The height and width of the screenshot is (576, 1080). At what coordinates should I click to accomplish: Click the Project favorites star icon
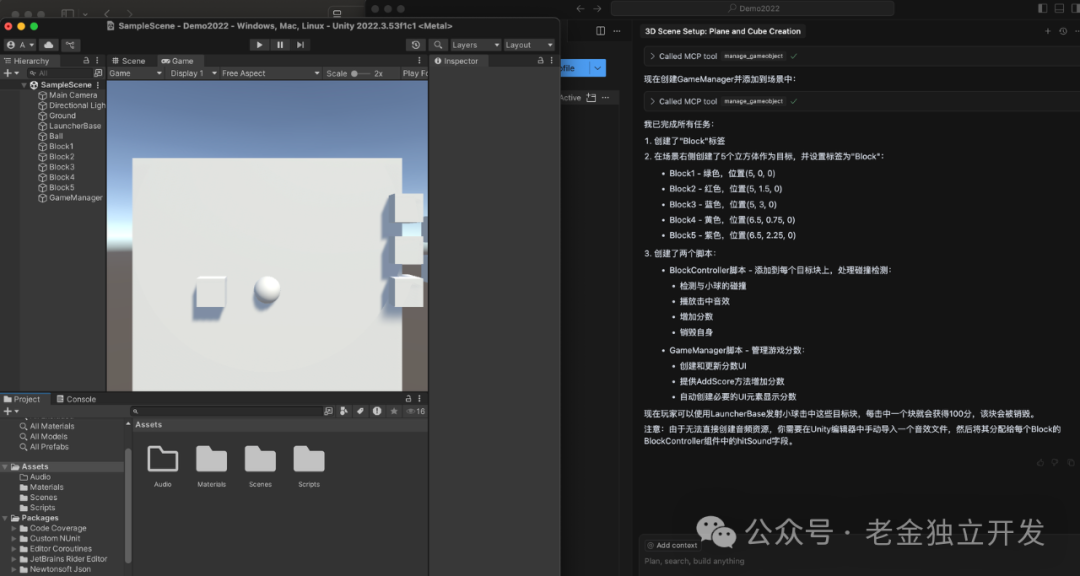tap(393, 411)
